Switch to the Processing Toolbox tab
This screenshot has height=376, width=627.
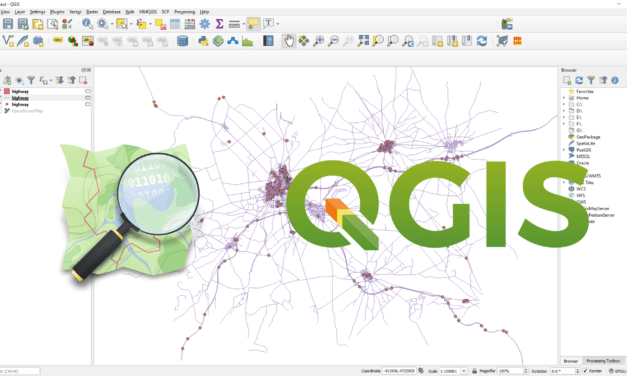coord(603,361)
